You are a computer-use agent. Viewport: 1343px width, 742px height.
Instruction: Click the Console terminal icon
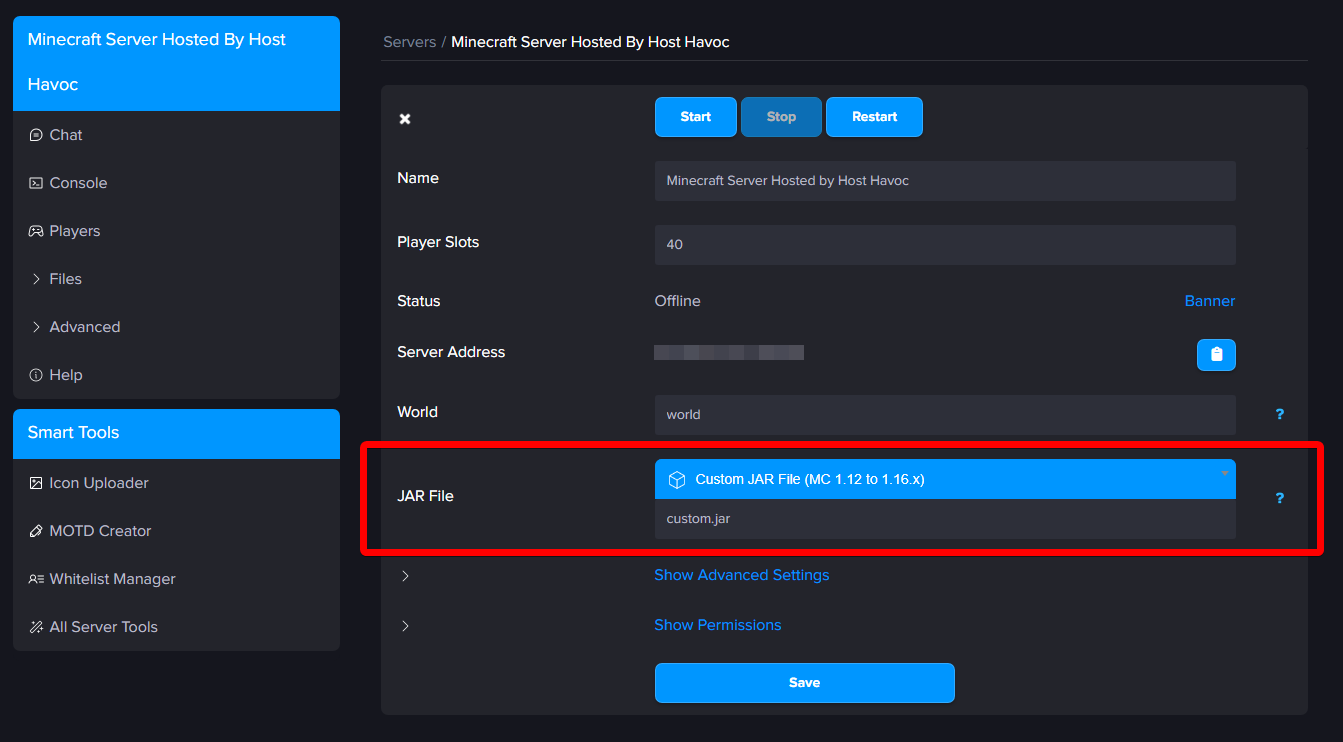(x=36, y=183)
